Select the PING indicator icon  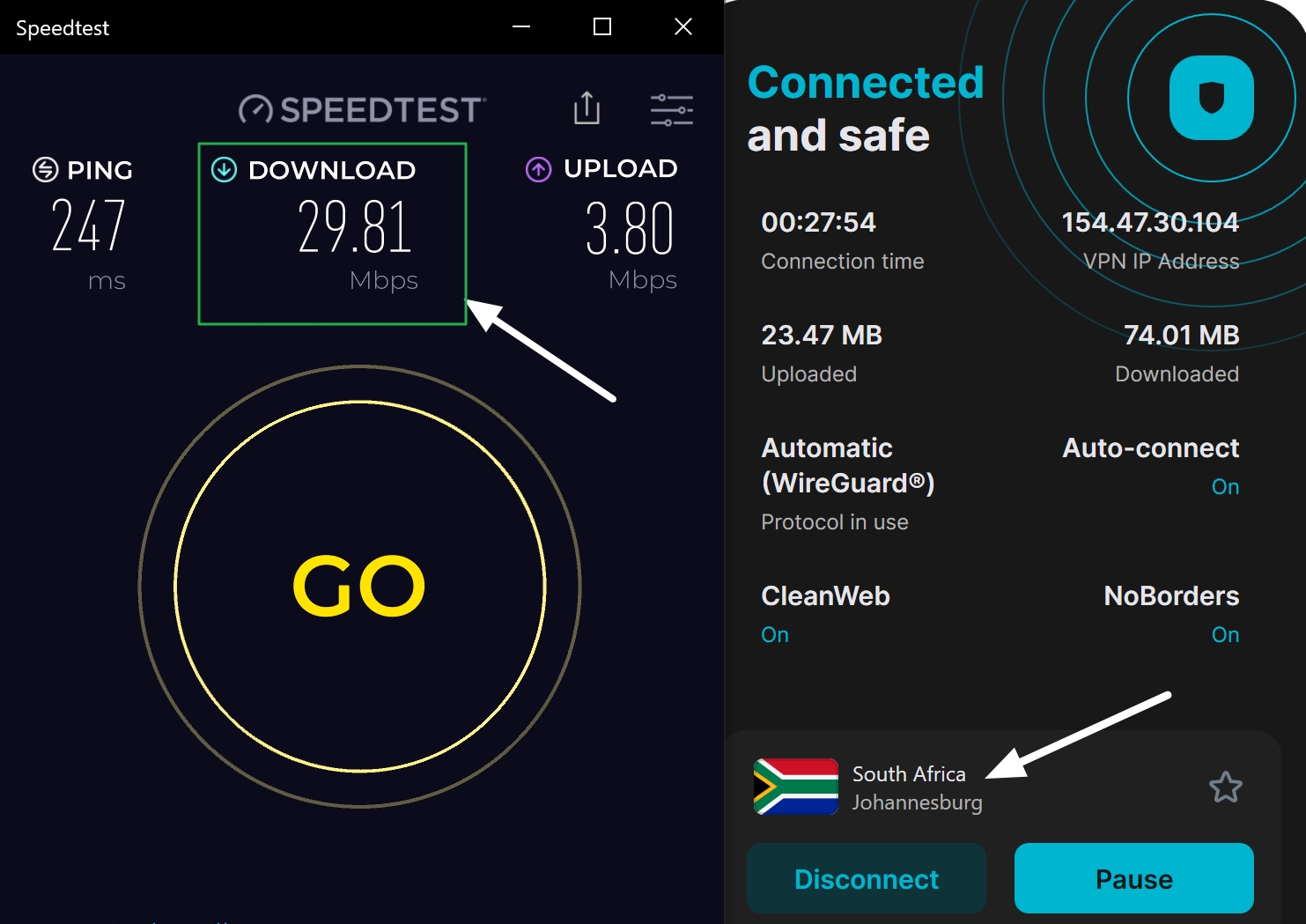(x=45, y=169)
